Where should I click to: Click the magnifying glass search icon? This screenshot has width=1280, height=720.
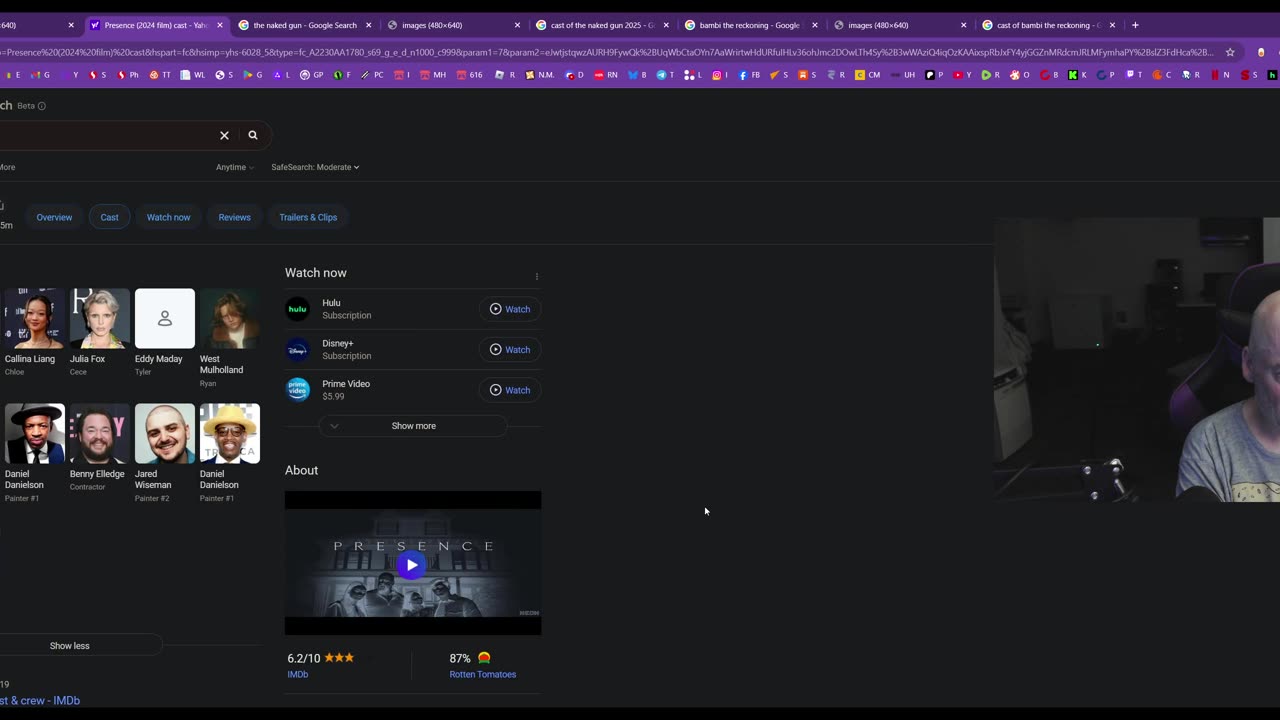tap(253, 135)
